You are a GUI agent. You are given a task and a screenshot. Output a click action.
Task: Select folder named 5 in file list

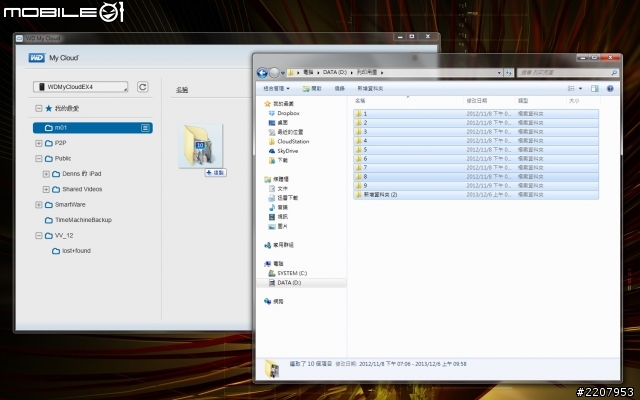pos(476,150)
